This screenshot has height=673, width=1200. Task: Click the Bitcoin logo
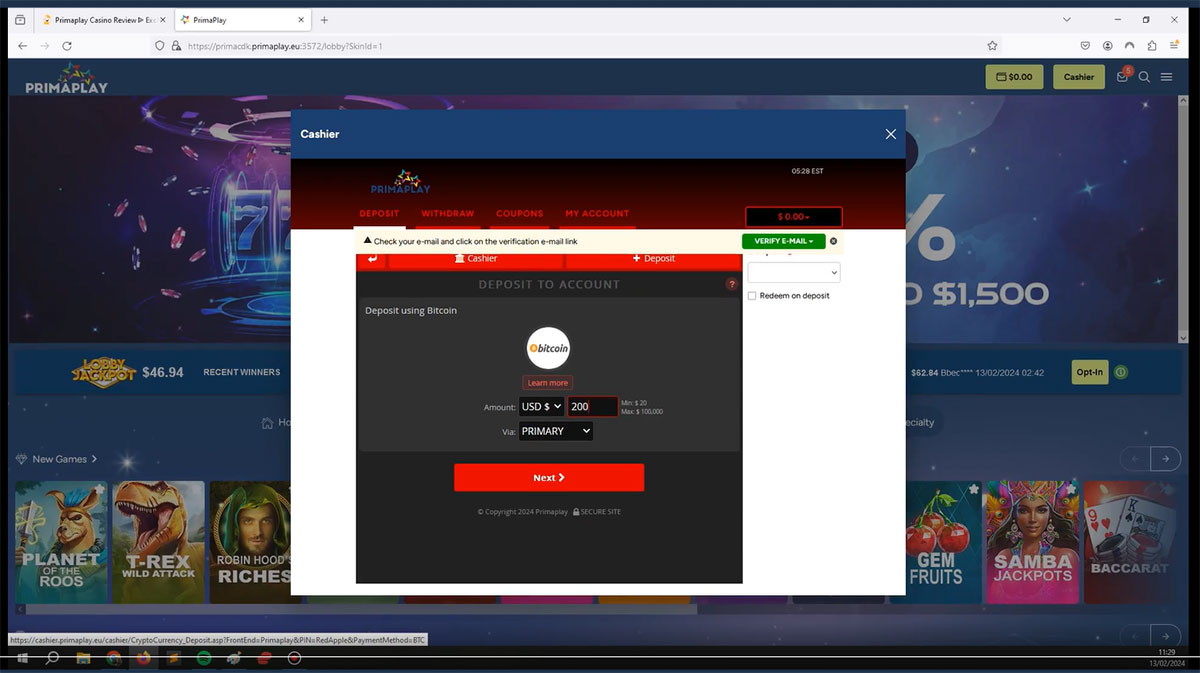coord(548,348)
